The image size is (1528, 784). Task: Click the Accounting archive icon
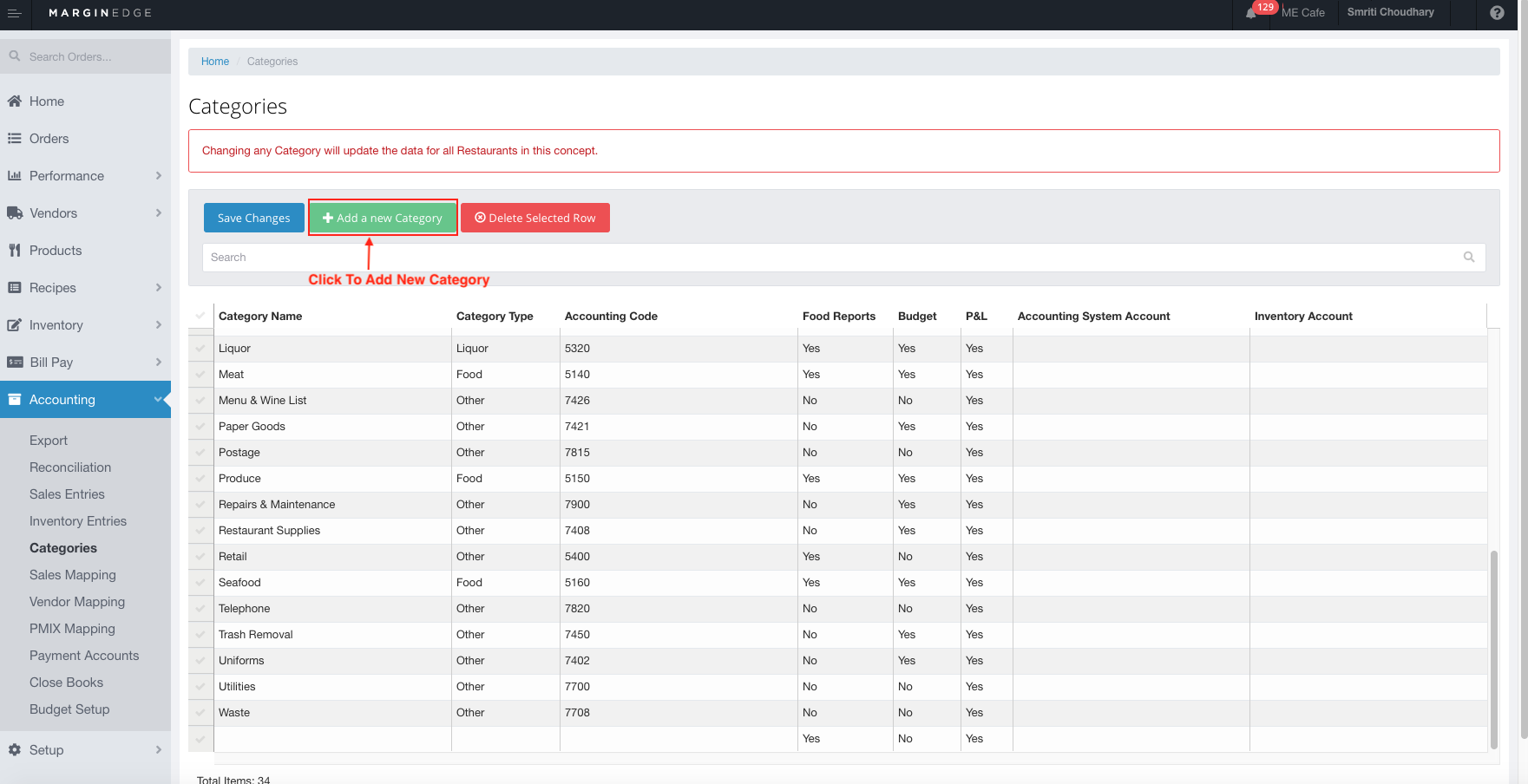click(x=15, y=400)
